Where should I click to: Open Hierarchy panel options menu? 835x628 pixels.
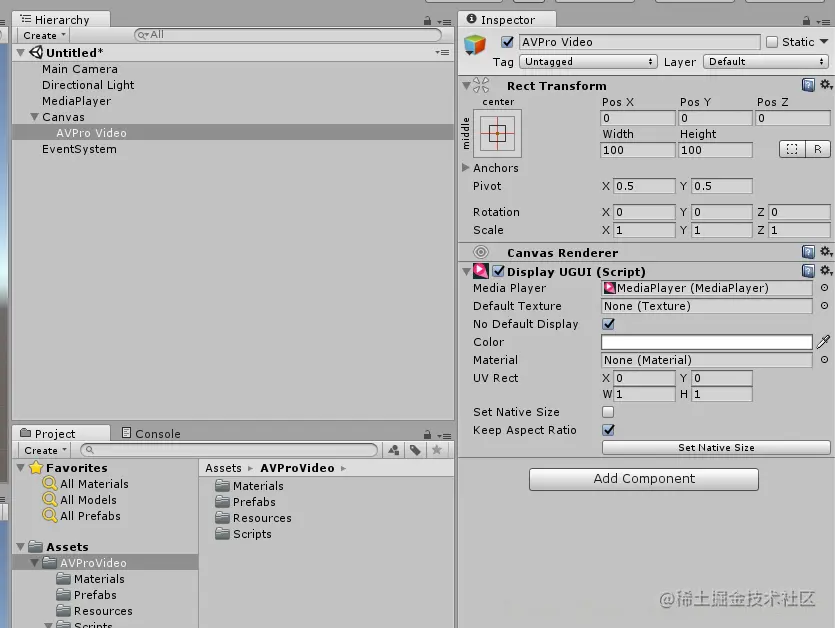point(444,22)
